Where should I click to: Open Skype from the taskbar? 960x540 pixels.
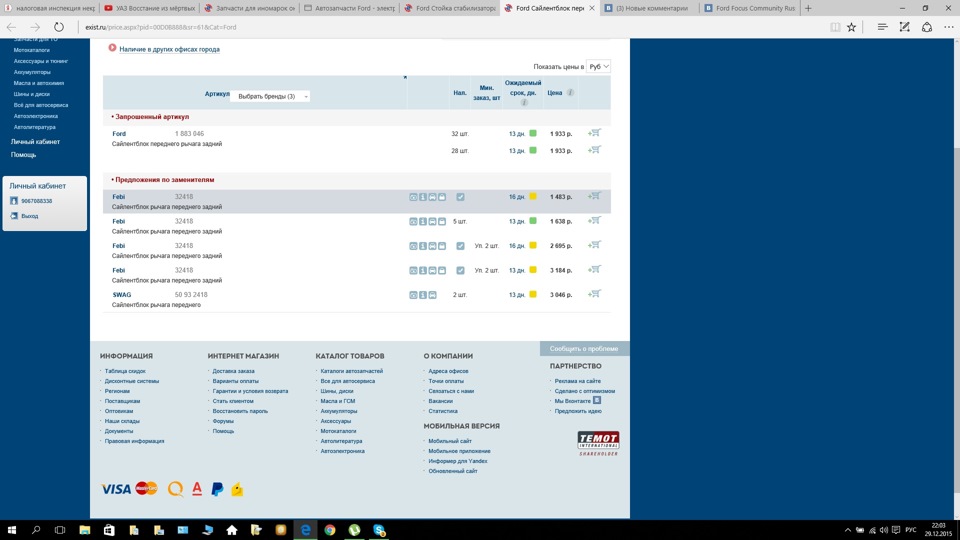[x=379, y=530]
